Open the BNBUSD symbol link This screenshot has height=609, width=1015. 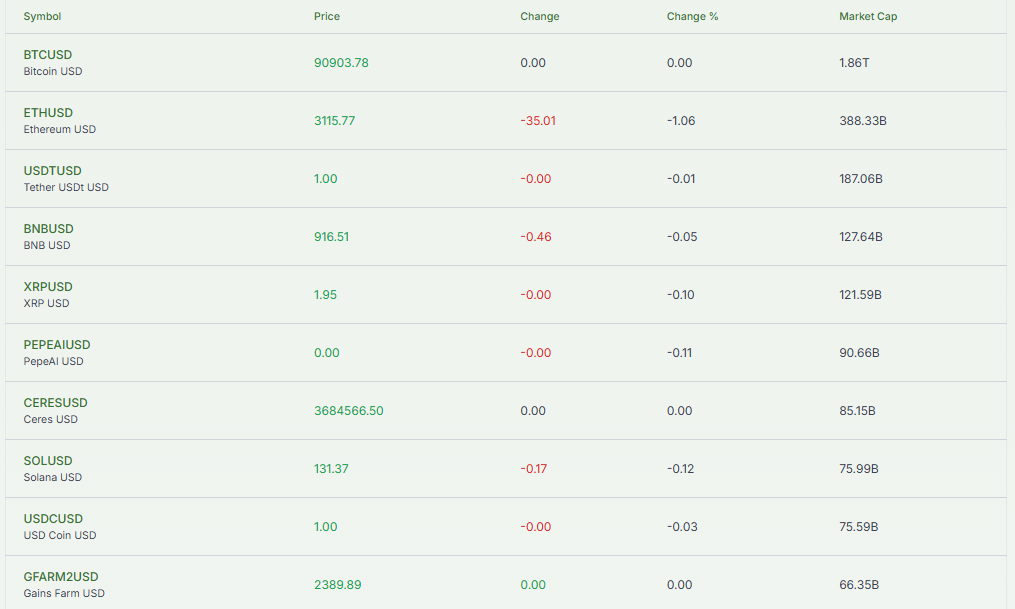click(x=48, y=229)
